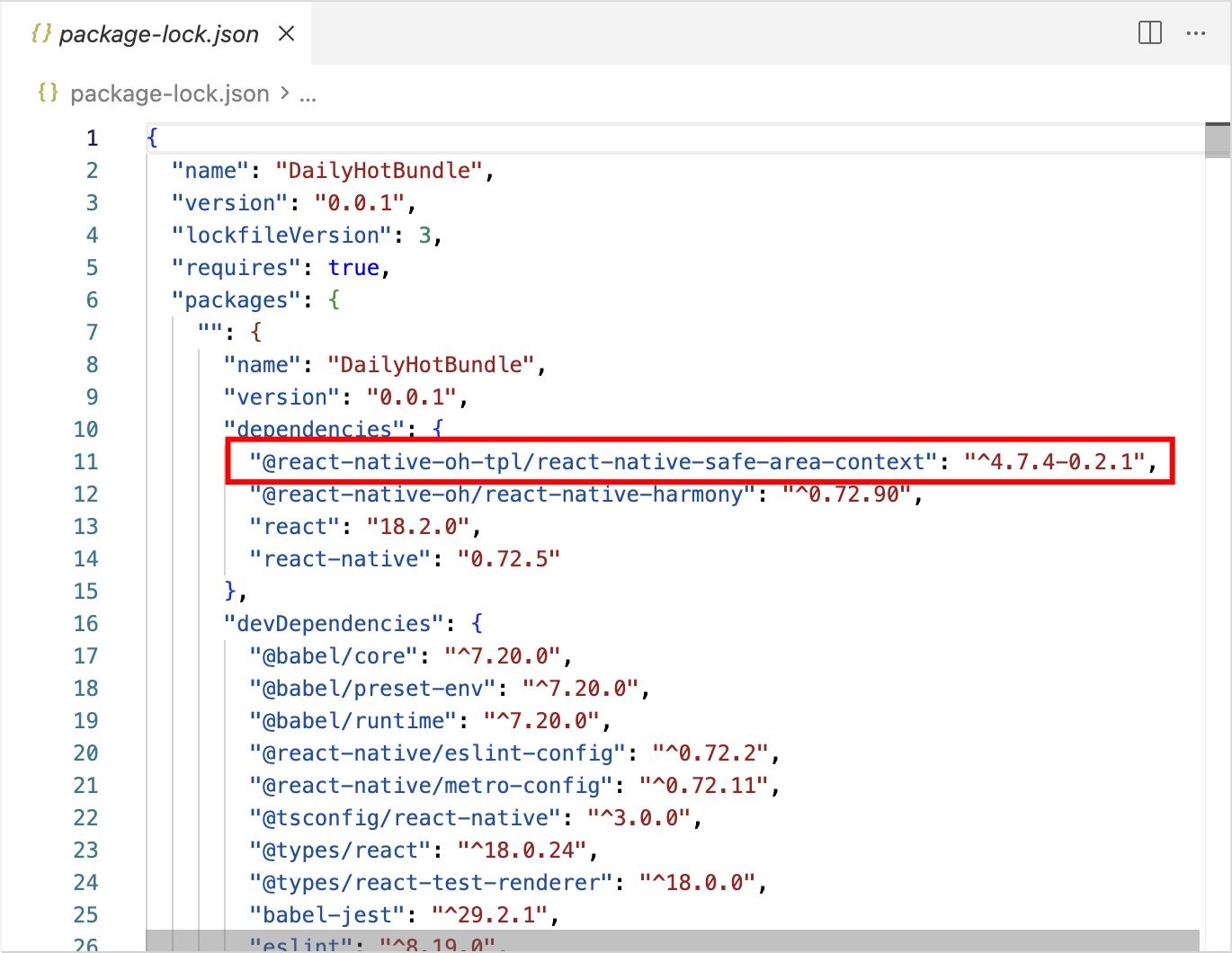Click the "^3.0.0" version value
1232x953 pixels.
click(x=639, y=818)
